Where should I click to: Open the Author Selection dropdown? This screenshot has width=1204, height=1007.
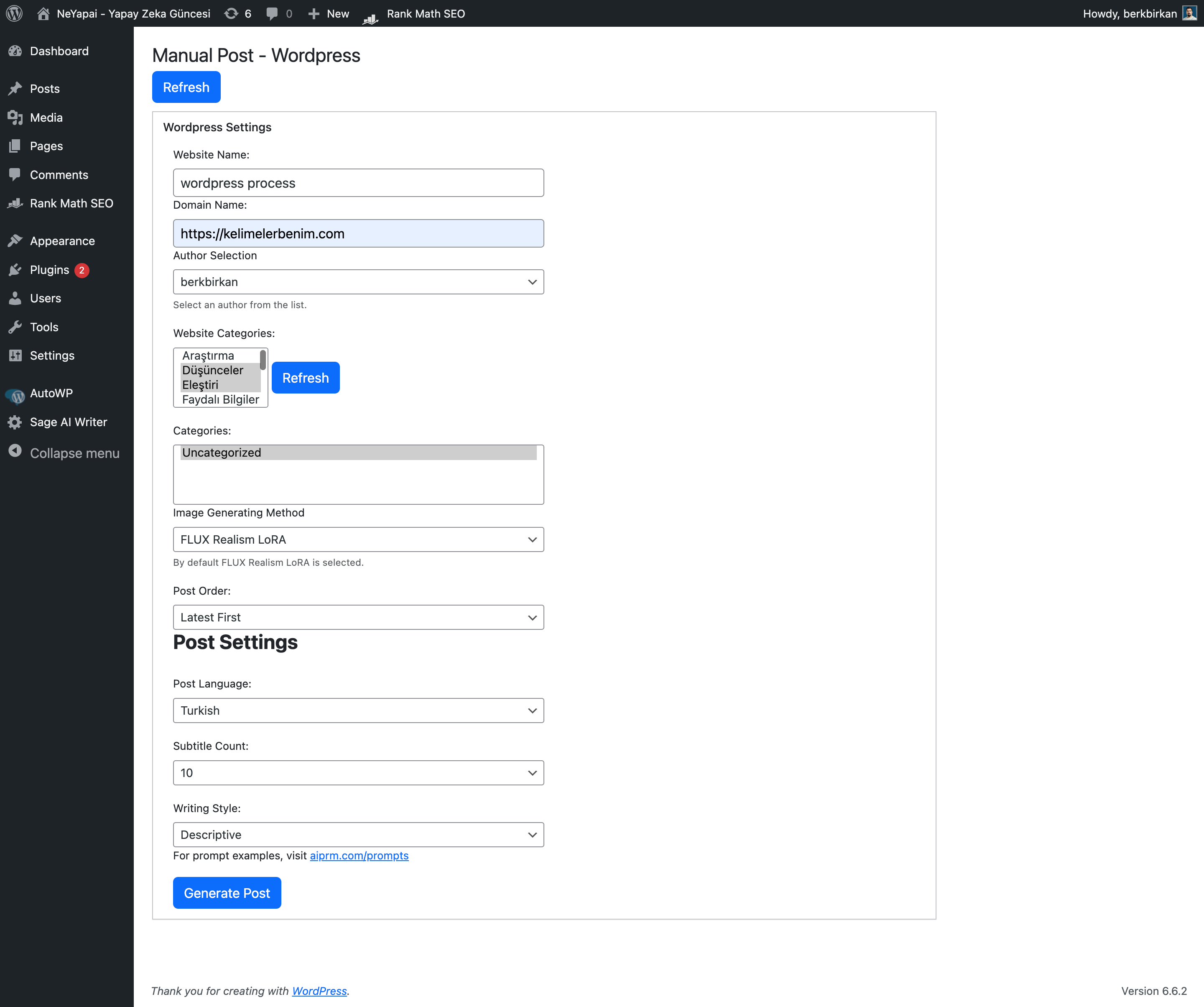[358, 282]
